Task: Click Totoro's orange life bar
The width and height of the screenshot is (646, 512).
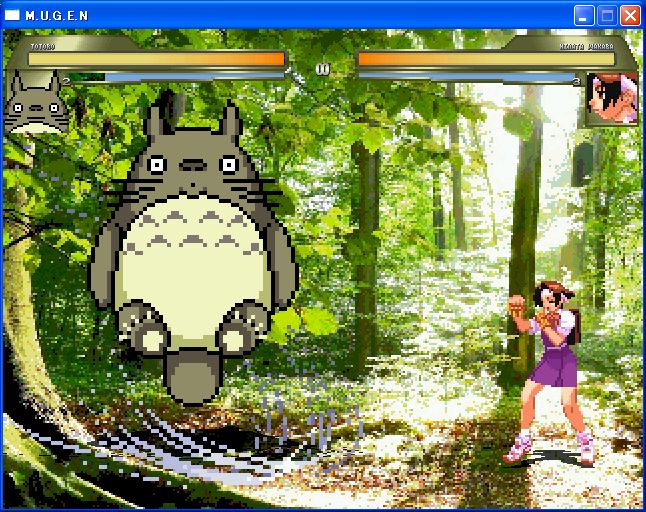Action: [157, 59]
